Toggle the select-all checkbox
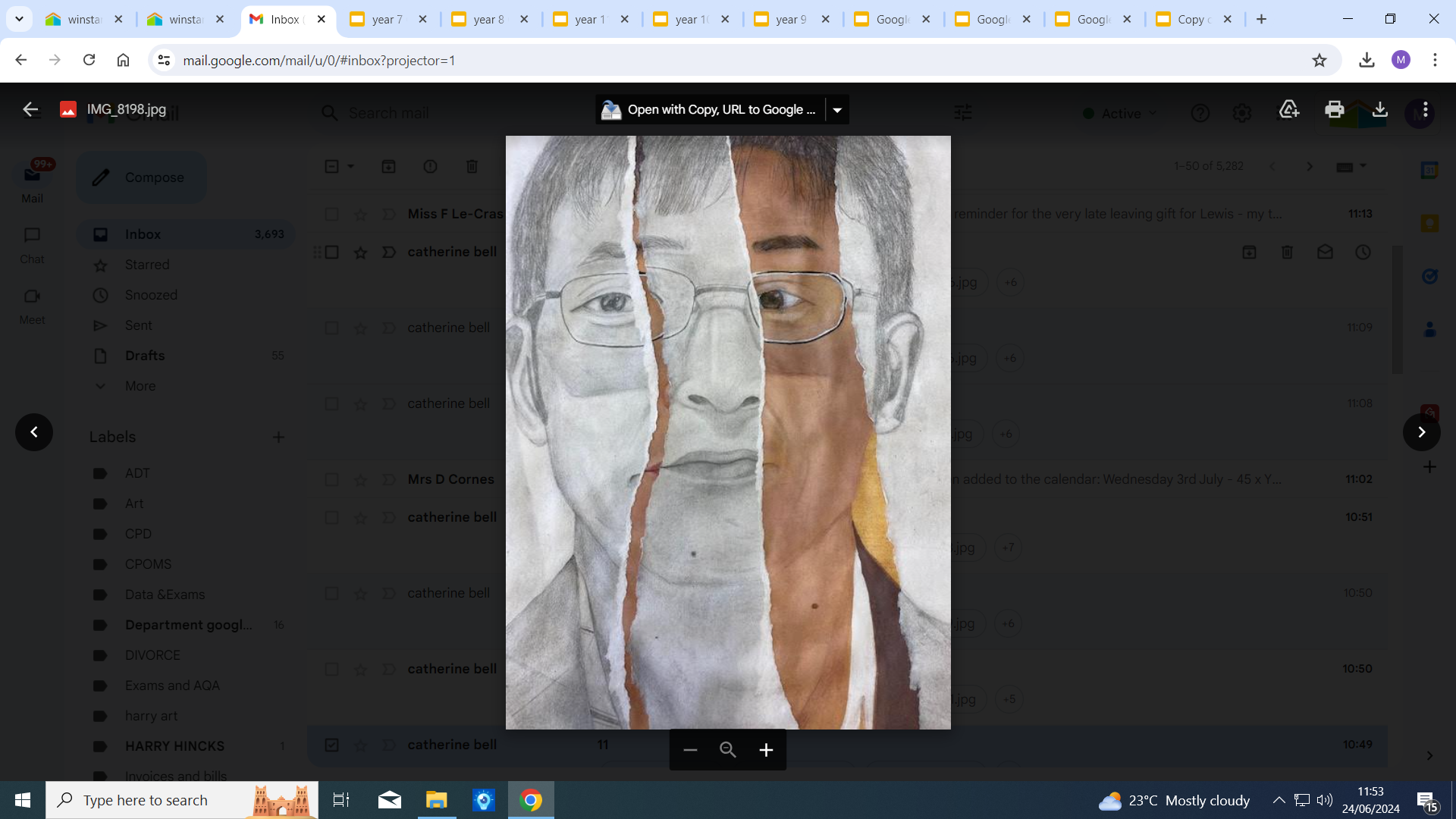Viewport: 1456px width, 819px height. 331,166
